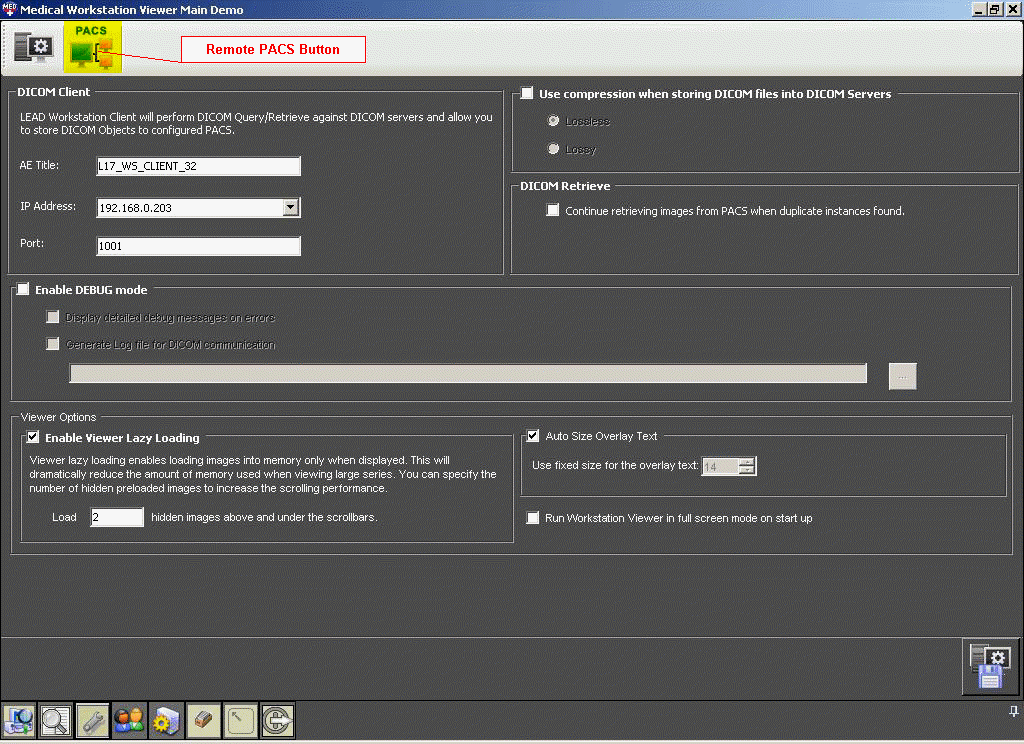Select the Lossless compression radio button
The height and width of the screenshot is (744, 1024).
[553, 121]
